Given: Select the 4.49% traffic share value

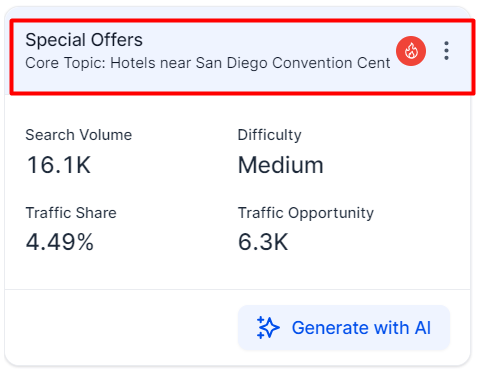Looking at the screenshot, I should [60, 242].
